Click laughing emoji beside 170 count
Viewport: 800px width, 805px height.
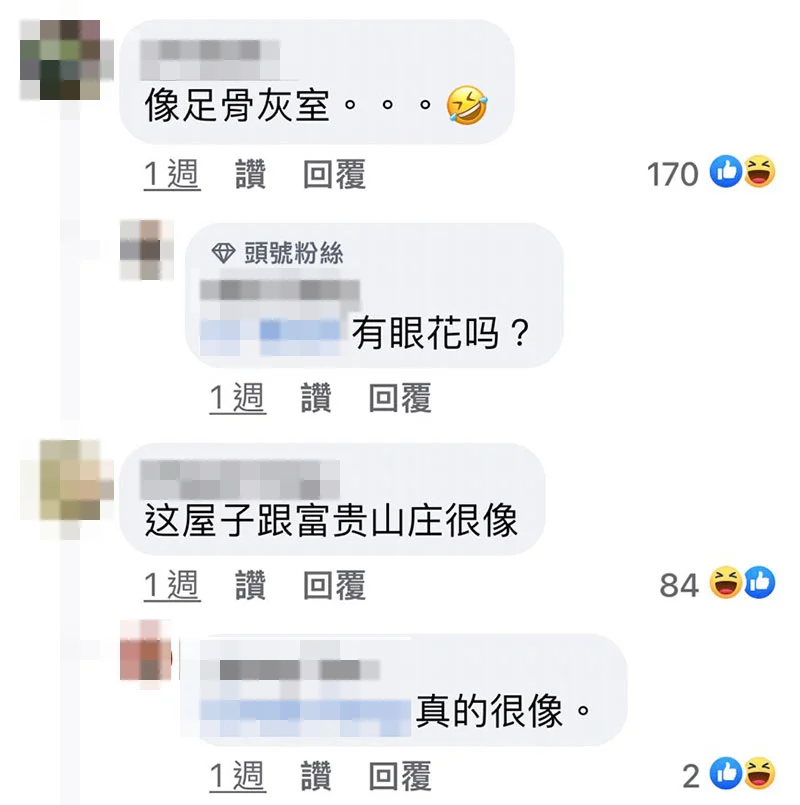click(759, 171)
